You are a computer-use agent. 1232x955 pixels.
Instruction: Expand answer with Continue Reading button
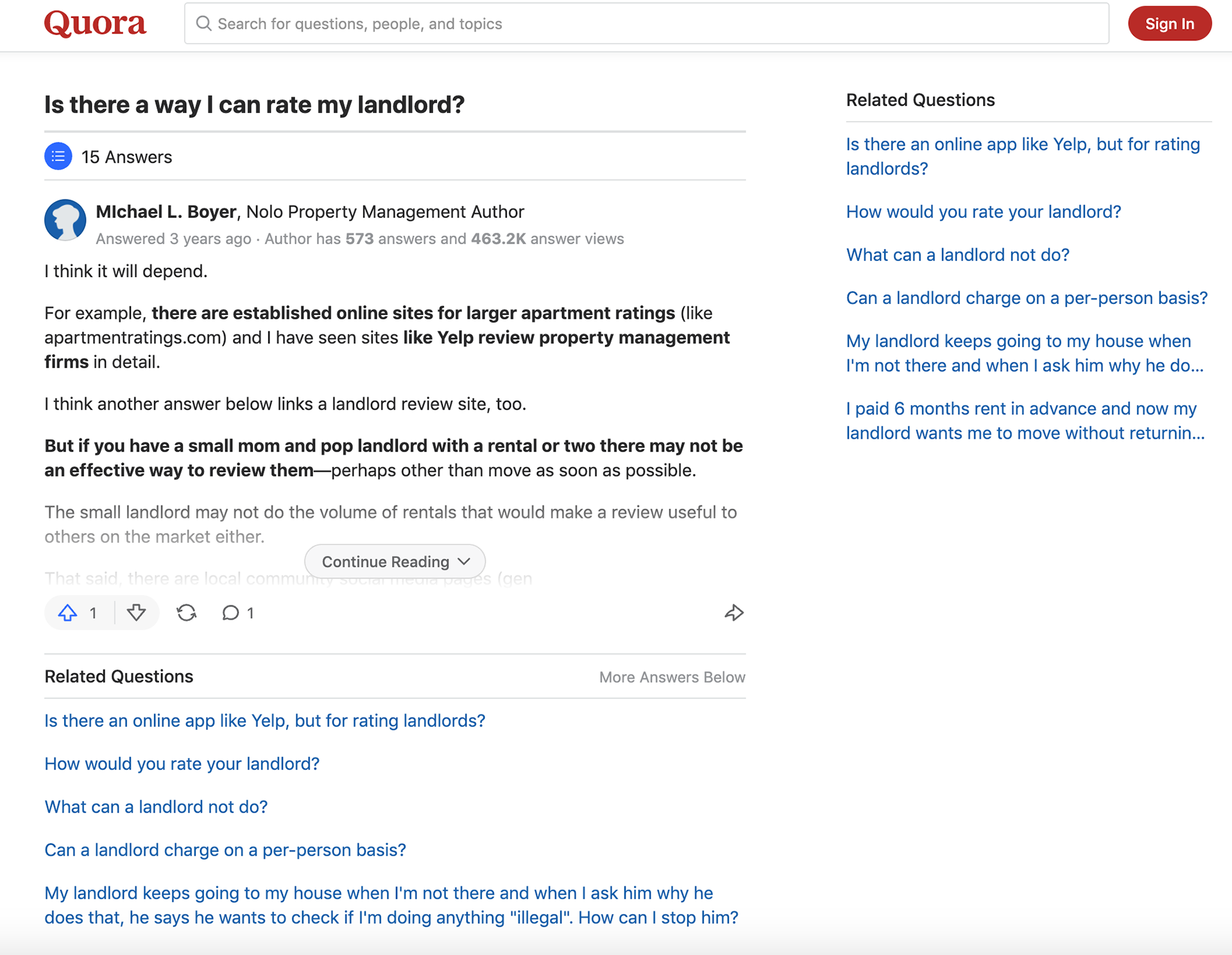(395, 562)
